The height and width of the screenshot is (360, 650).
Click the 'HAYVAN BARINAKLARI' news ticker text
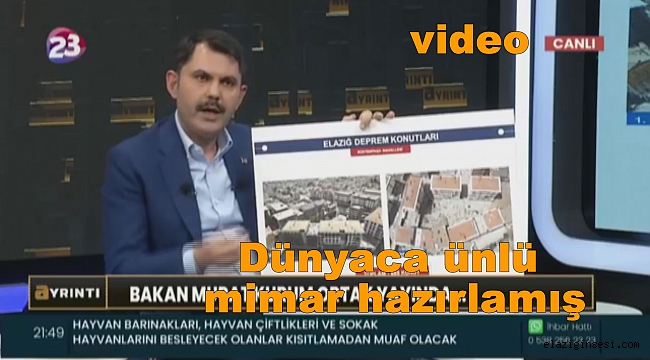pyautogui.click(x=265, y=332)
